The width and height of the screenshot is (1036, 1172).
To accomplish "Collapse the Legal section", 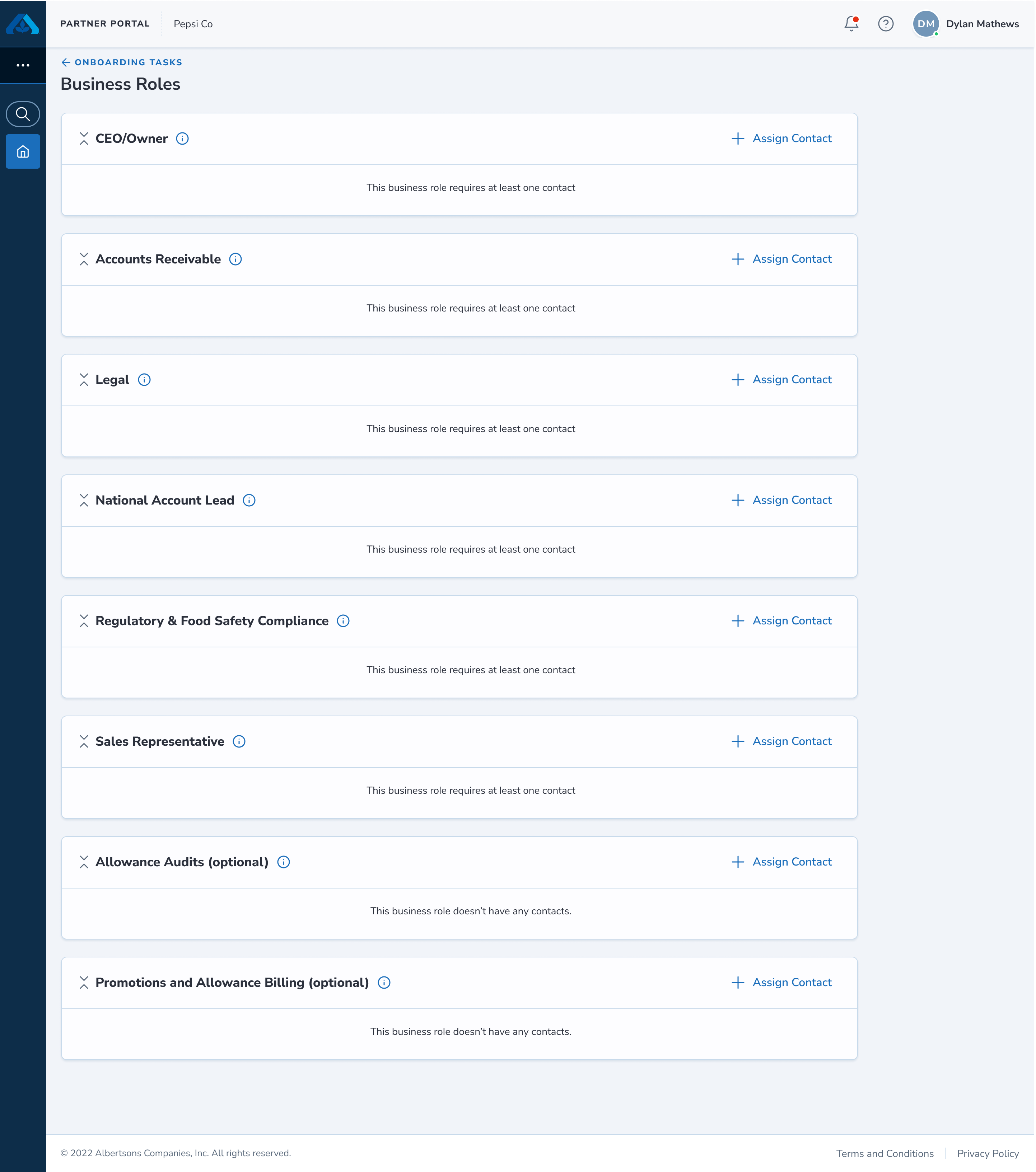I will click(84, 380).
